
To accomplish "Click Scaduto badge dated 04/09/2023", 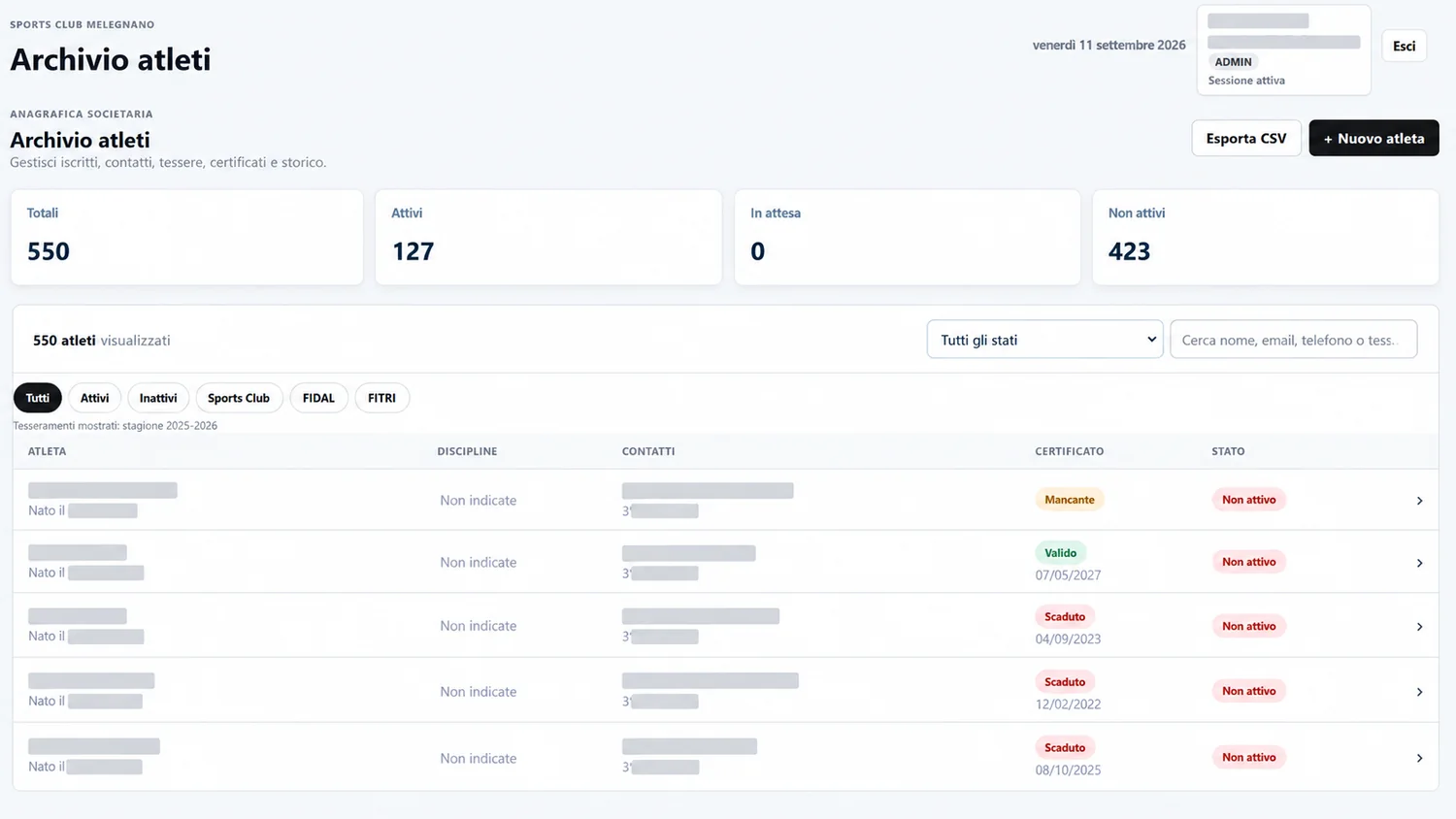I will point(1065,617).
